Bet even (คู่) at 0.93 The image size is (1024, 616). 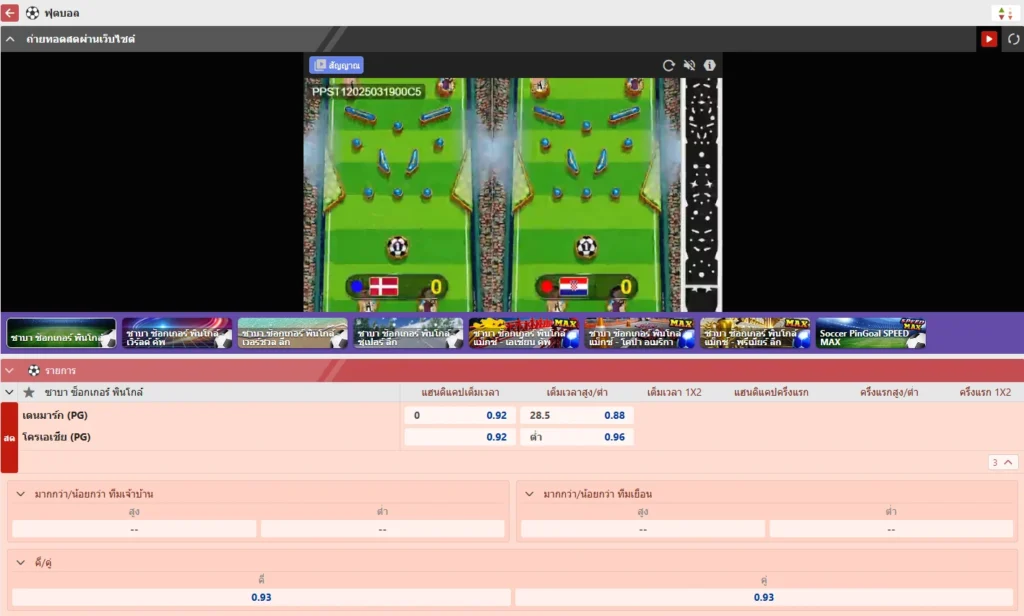[x=764, y=597]
